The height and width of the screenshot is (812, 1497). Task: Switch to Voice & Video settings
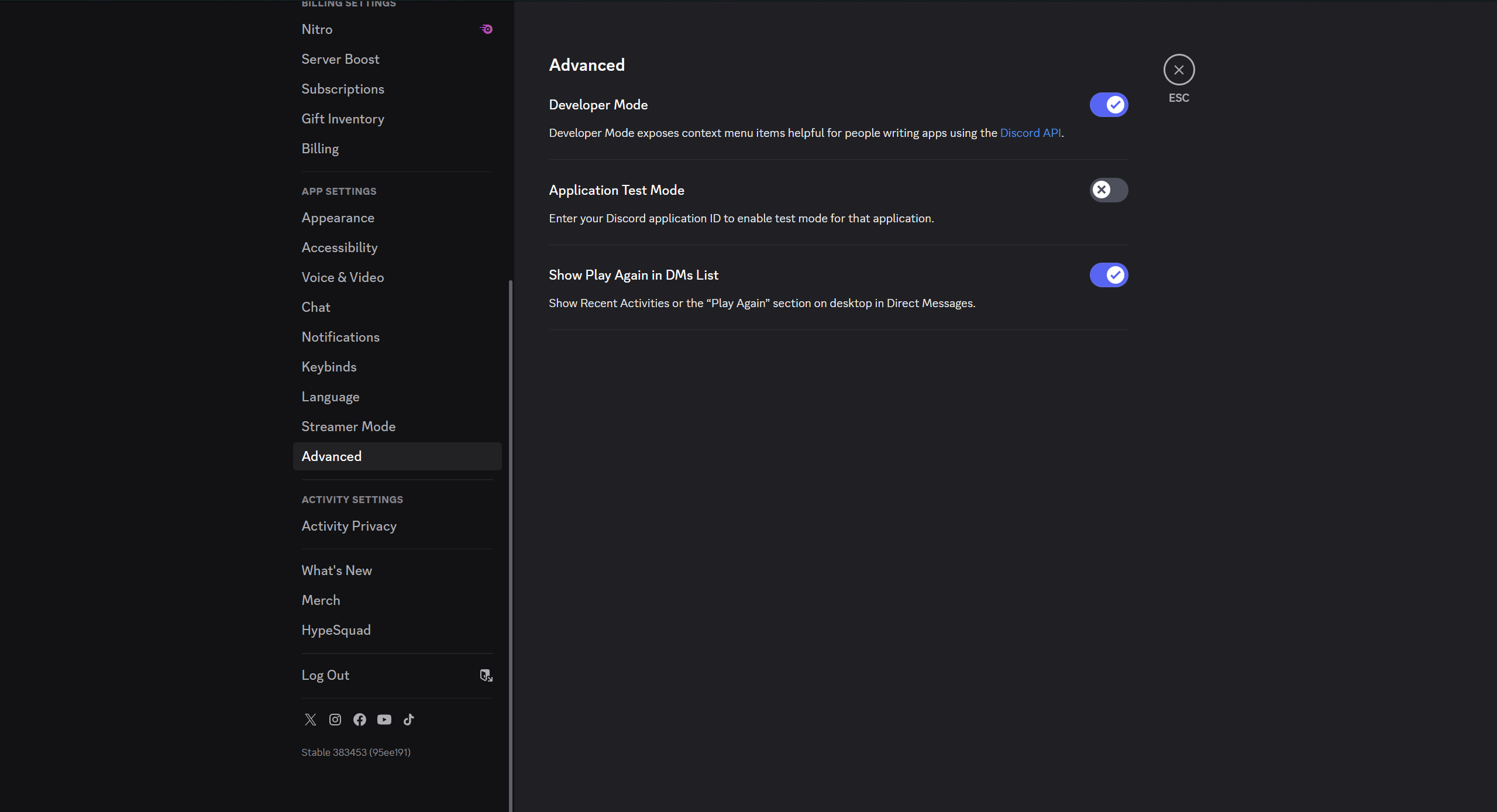coord(343,277)
